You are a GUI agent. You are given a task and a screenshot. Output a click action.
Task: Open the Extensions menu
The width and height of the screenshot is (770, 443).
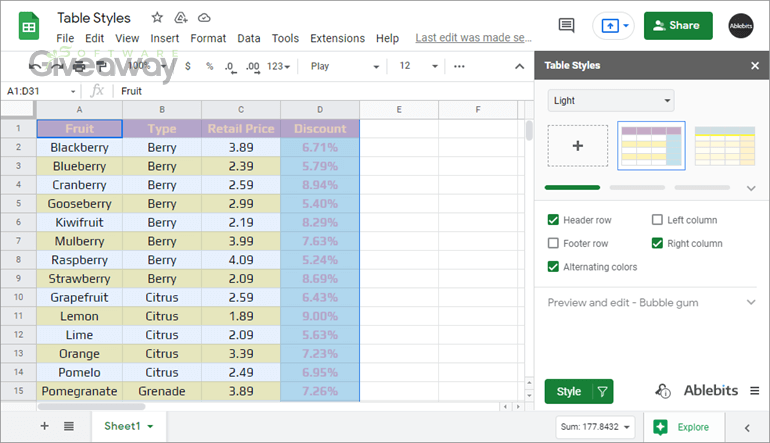[x=337, y=38]
